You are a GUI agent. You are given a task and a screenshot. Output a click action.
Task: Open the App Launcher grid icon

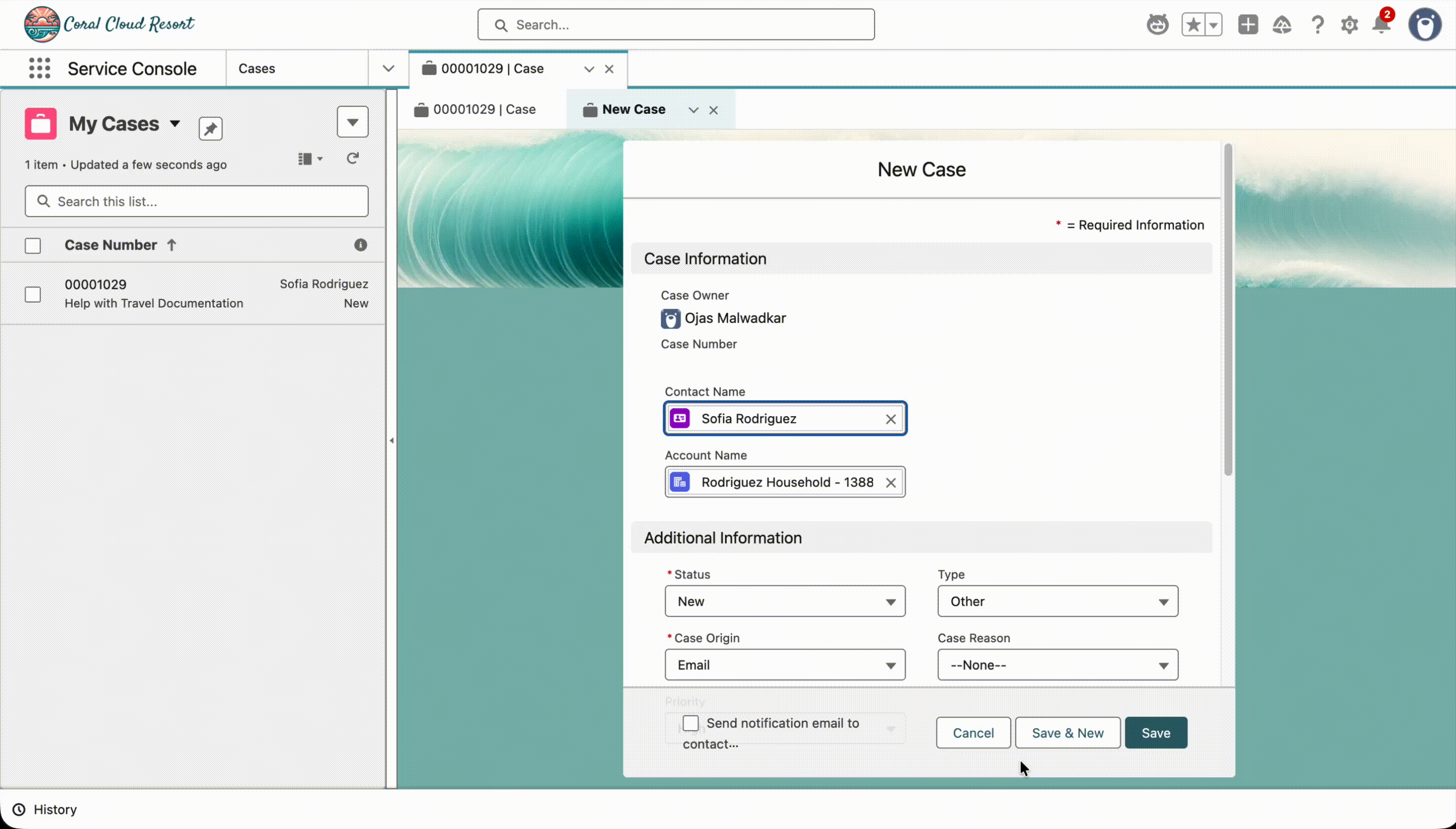coord(39,68)
